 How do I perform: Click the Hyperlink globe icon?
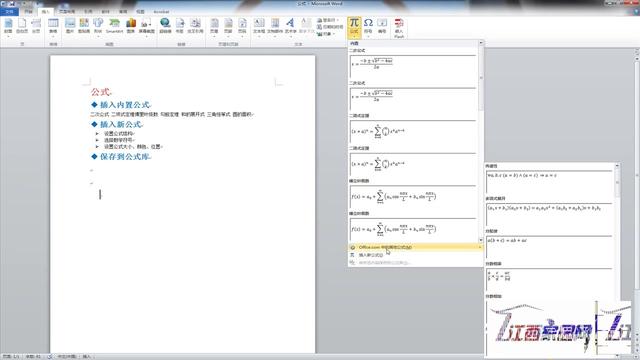[165, 25]
